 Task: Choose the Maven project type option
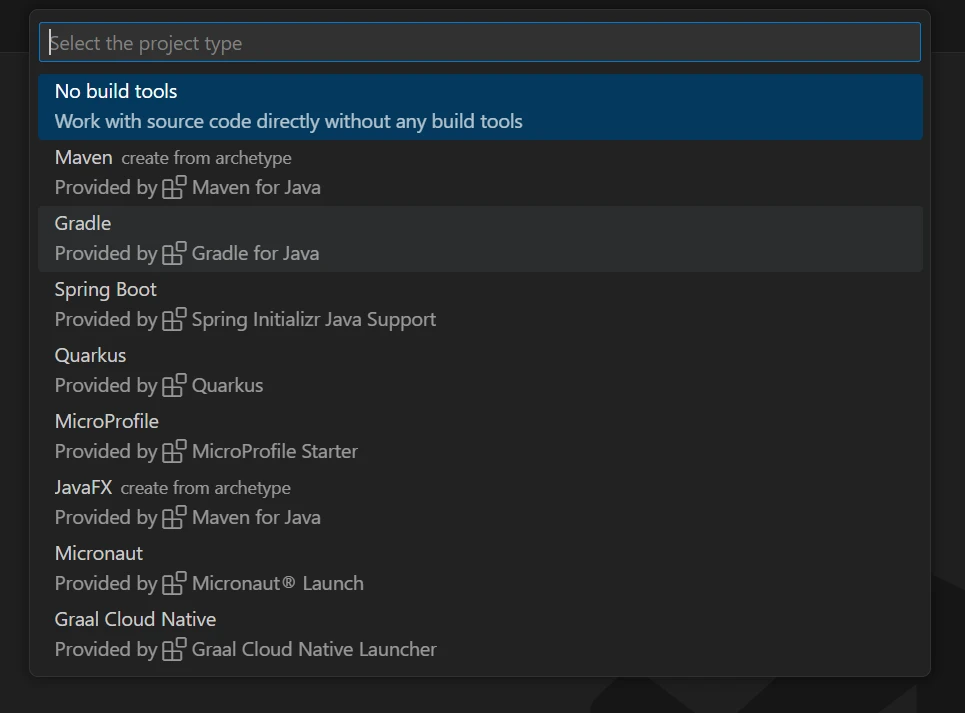click(84, 158)
